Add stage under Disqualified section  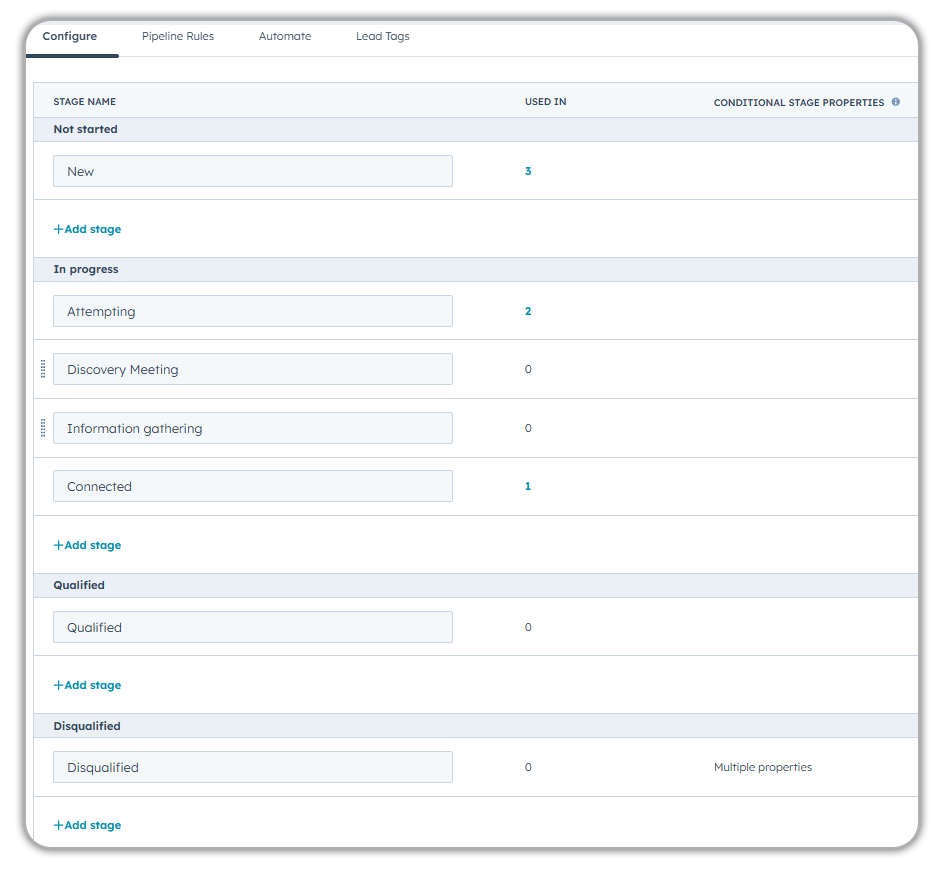[x=87, y=825]
